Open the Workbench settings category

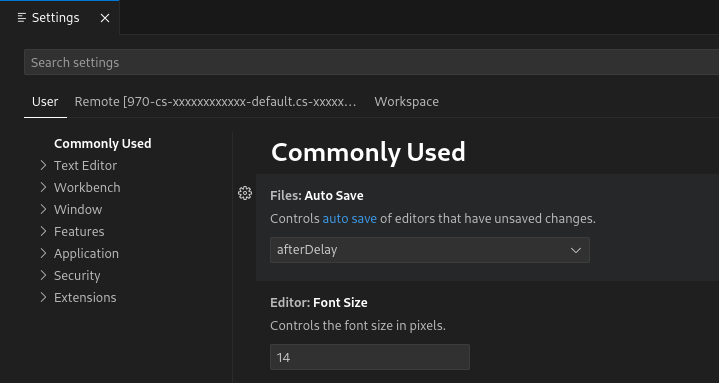pyautogui.click(x=87, y=187)
